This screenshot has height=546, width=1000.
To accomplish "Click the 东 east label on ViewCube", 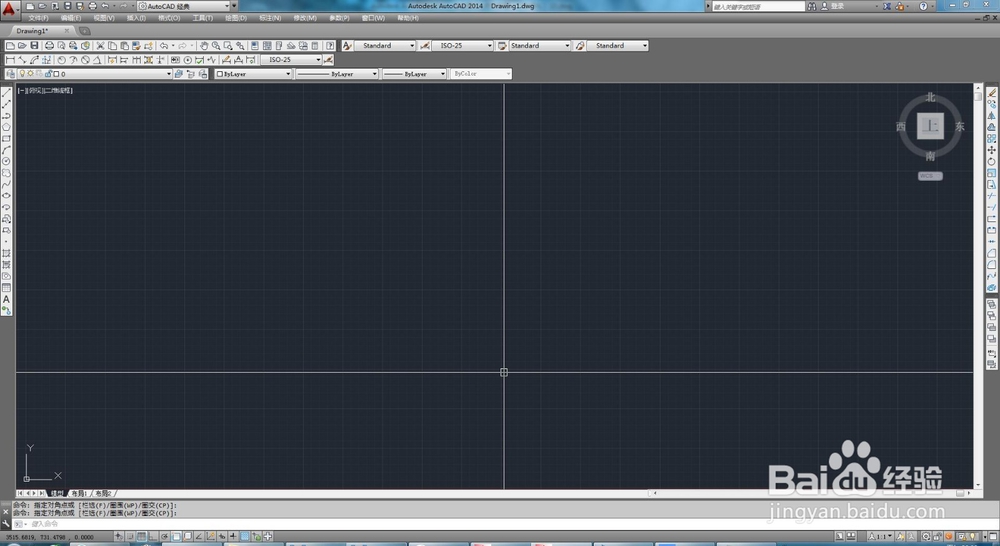I will click(x=959, y=126).
